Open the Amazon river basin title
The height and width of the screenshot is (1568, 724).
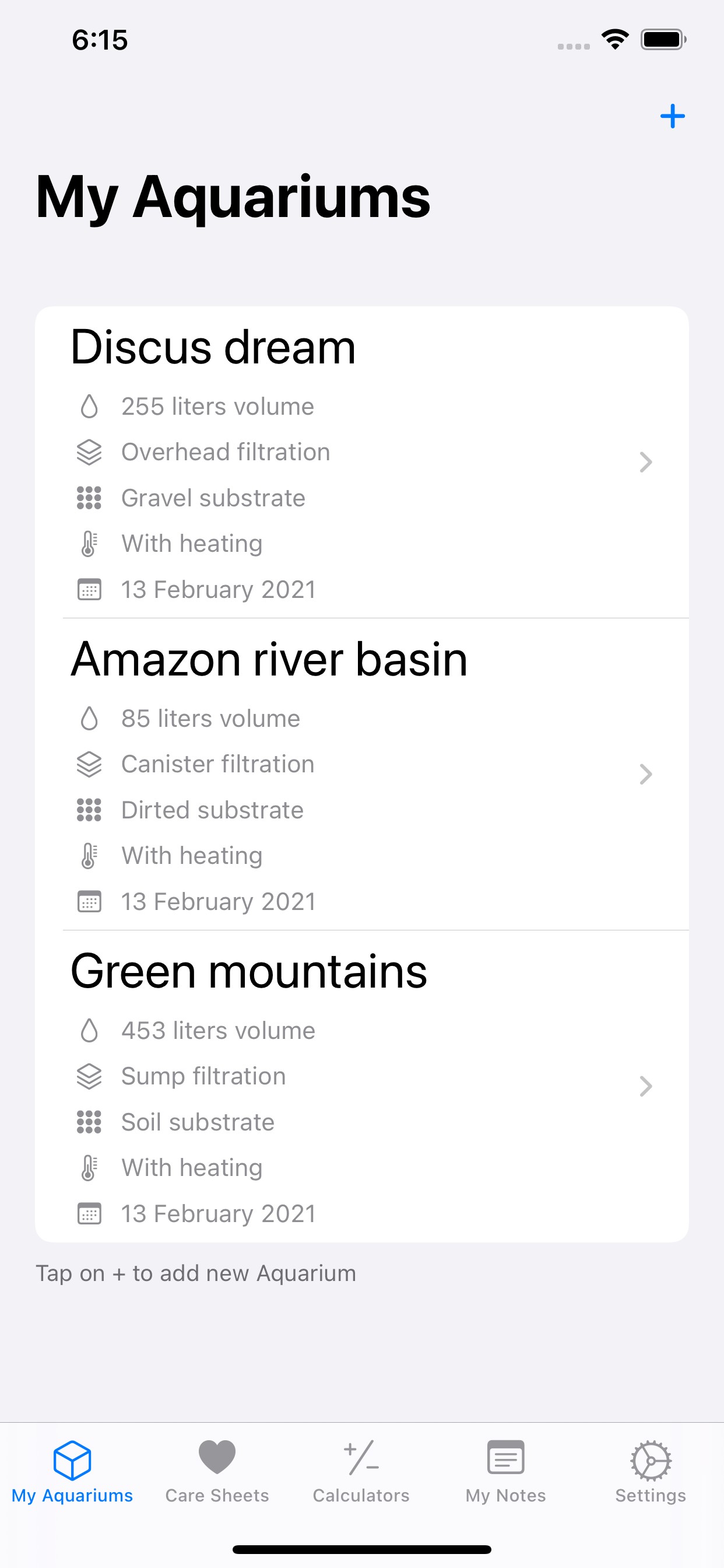pyautogui.click(x=269, y=659)
